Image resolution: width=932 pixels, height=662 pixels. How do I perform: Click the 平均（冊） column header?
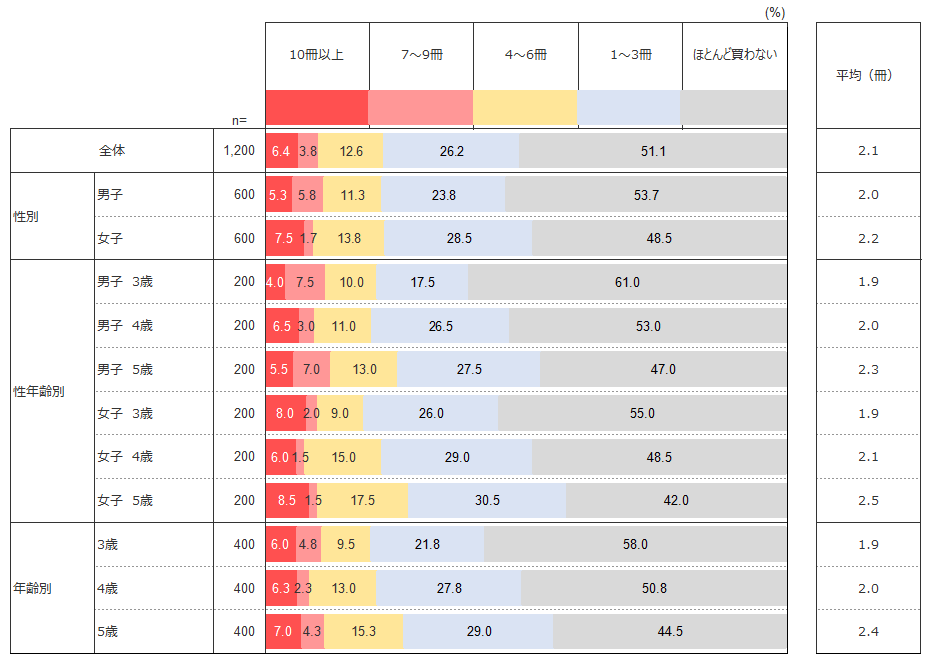click(x=867, y=75)
